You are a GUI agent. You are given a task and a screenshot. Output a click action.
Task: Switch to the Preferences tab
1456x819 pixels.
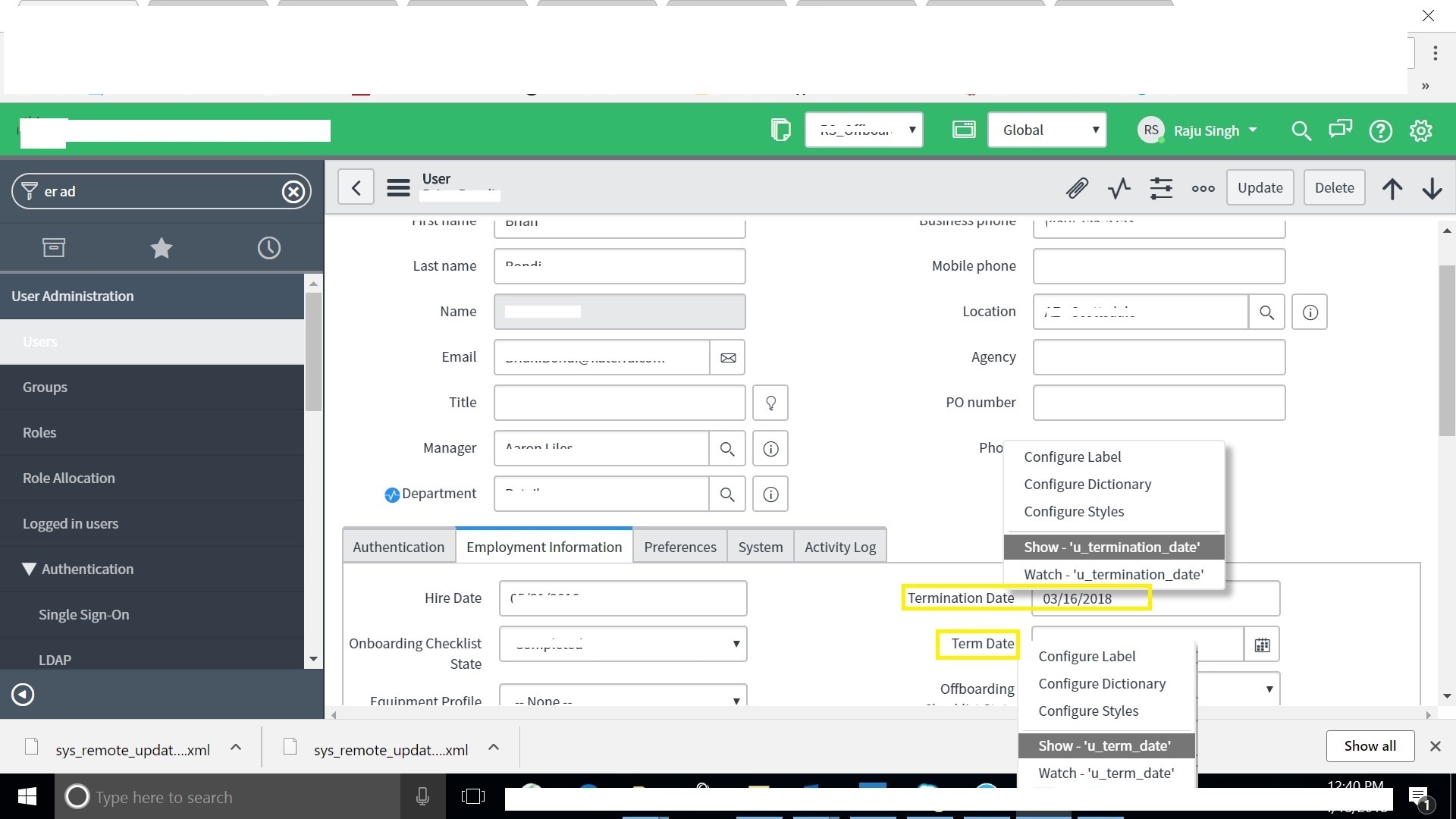679,547
